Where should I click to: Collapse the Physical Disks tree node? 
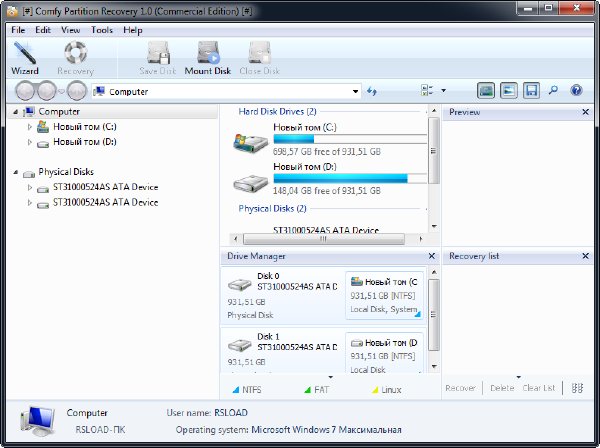(x=15, y=172)
